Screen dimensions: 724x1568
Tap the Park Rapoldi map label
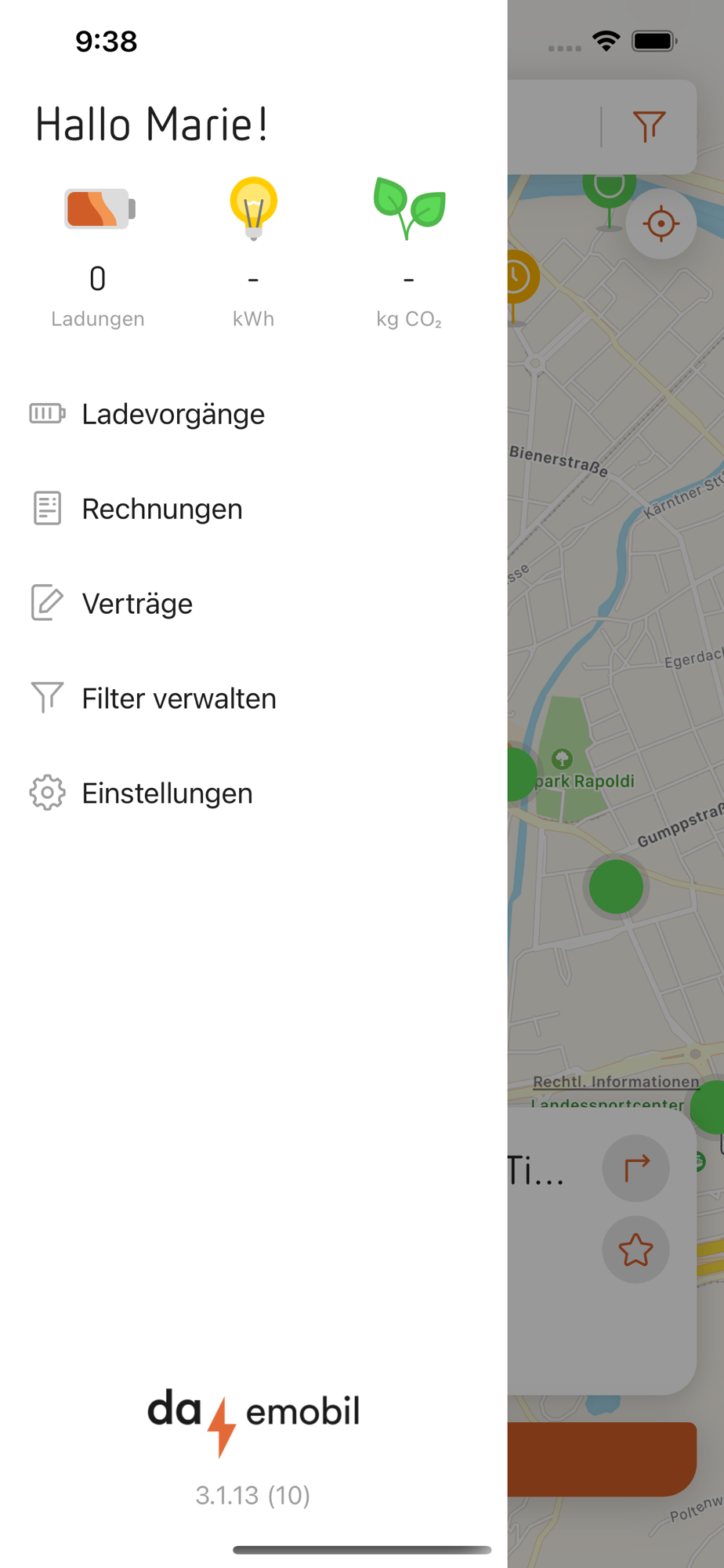(x=585, y=781)
